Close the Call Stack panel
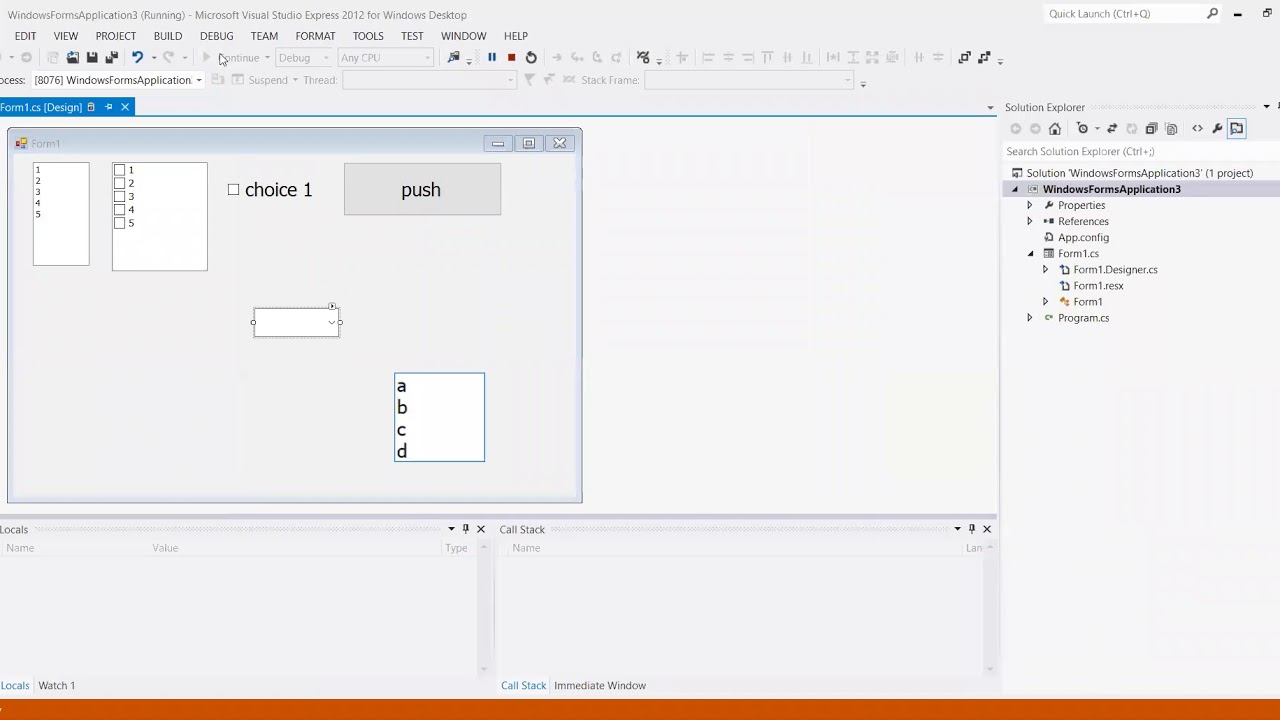The image size is (1280, 720). coord(987,529)
